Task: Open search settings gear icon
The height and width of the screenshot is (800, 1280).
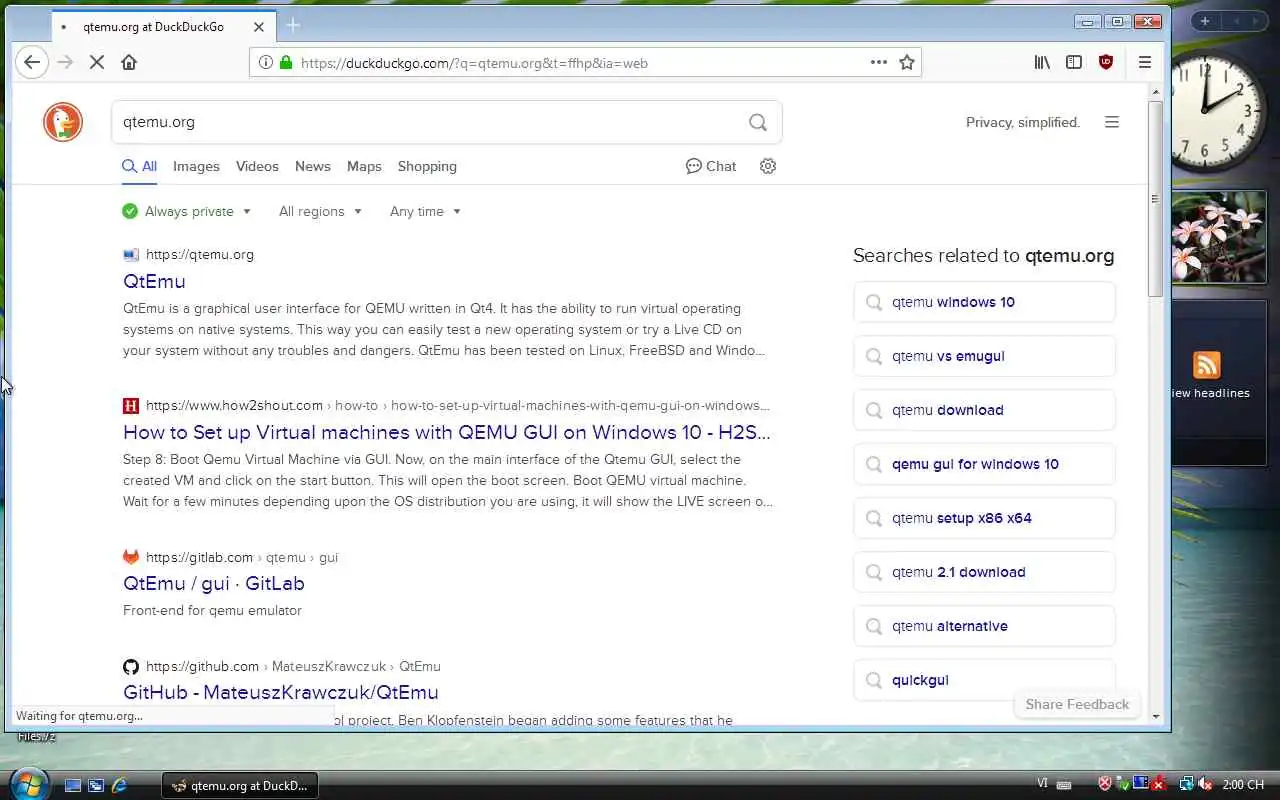Action: (768, 166)
